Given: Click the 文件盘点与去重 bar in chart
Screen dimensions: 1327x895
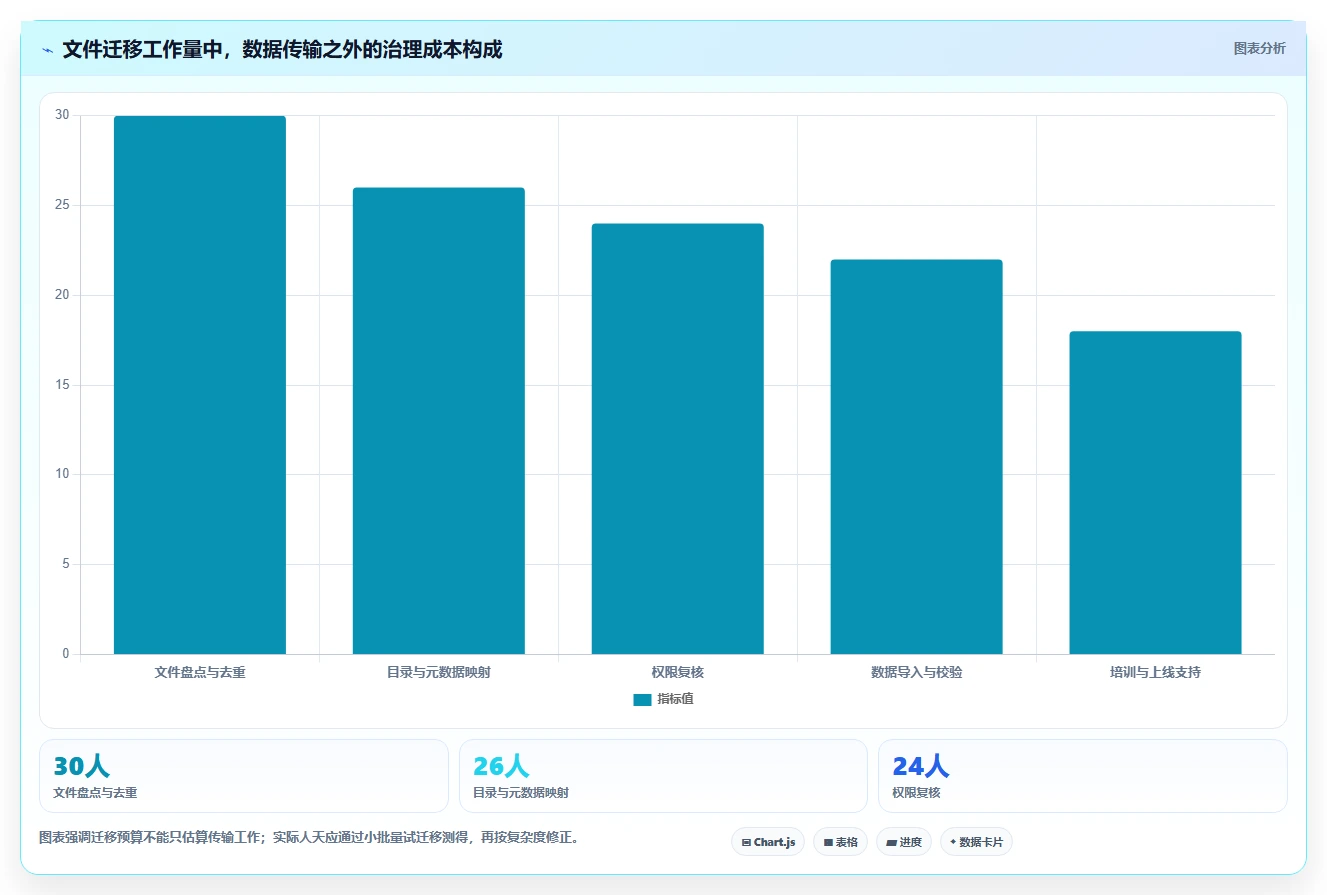Looking at the screenshot, I should point(200,385).
